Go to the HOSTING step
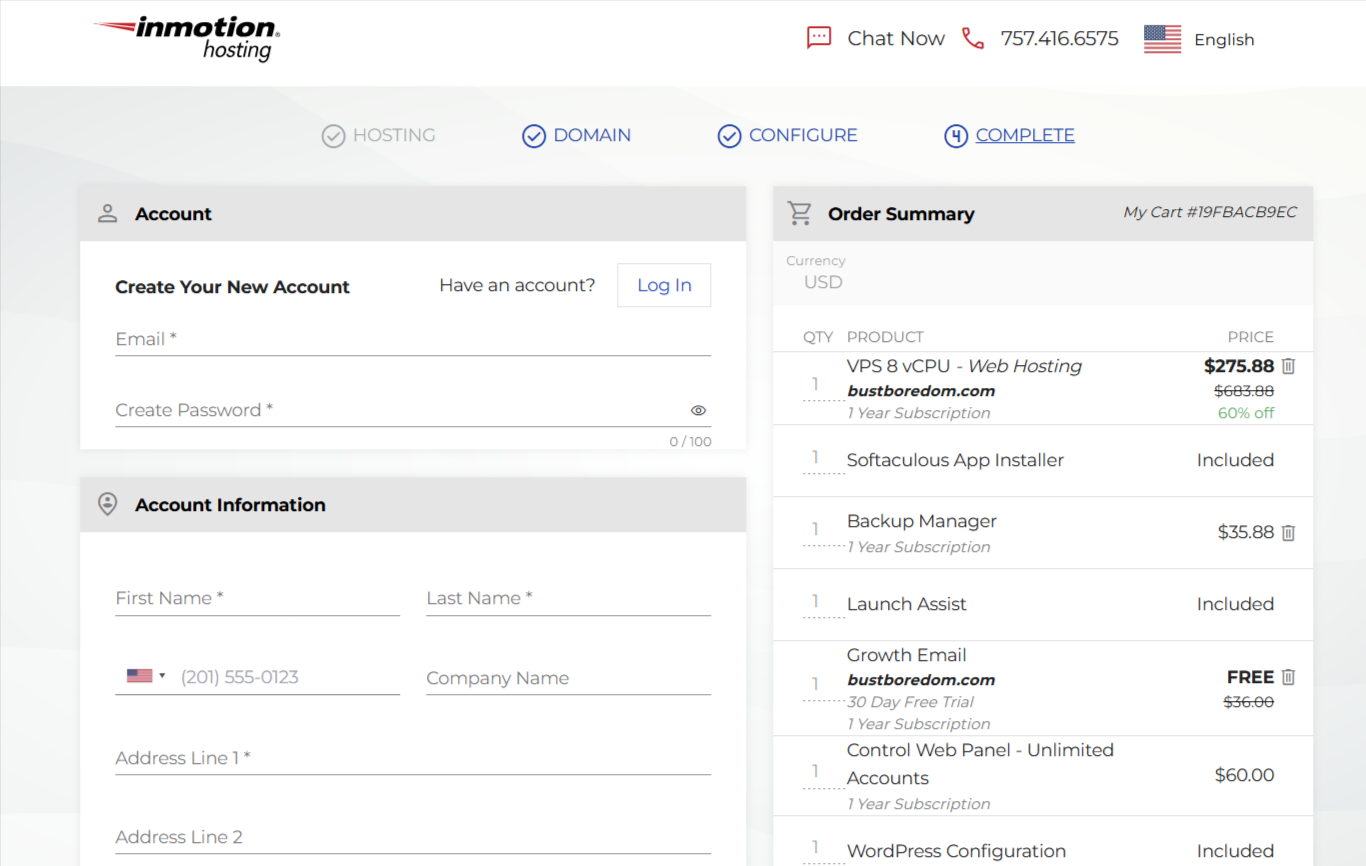Viewport: 1366px width, 866px height. point(394,135)
